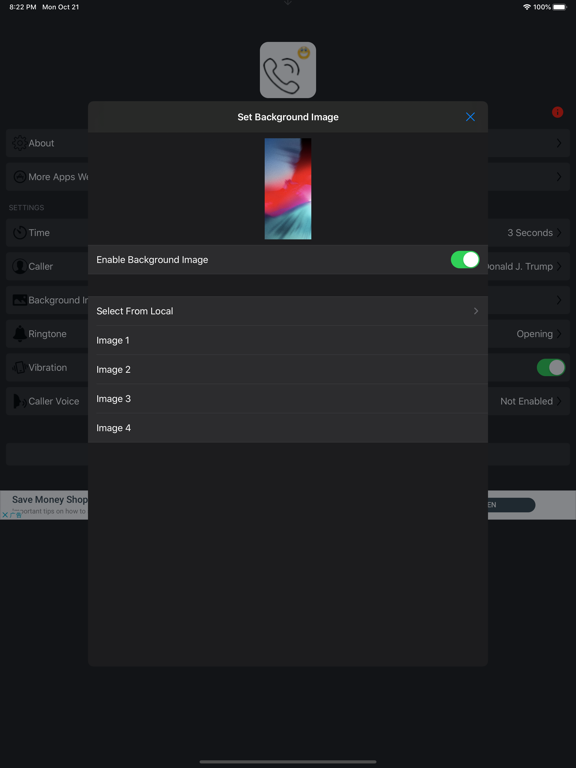This screenshot has height=768, width=576.
Task: Choose Image 2 background
Action: (288, 370)
